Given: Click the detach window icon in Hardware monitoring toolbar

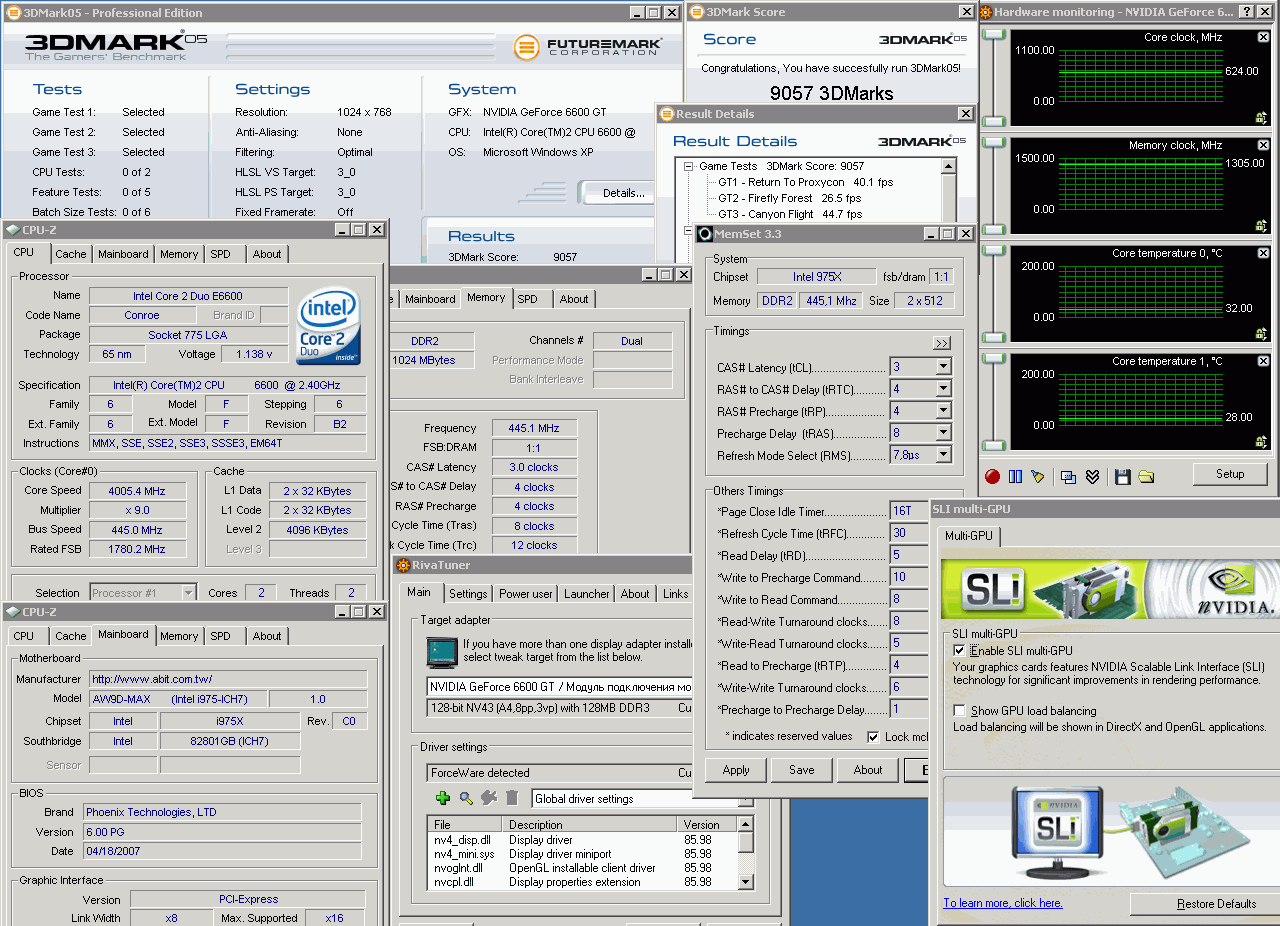Looking at the screenshot, I should (x=1068, y=477).
